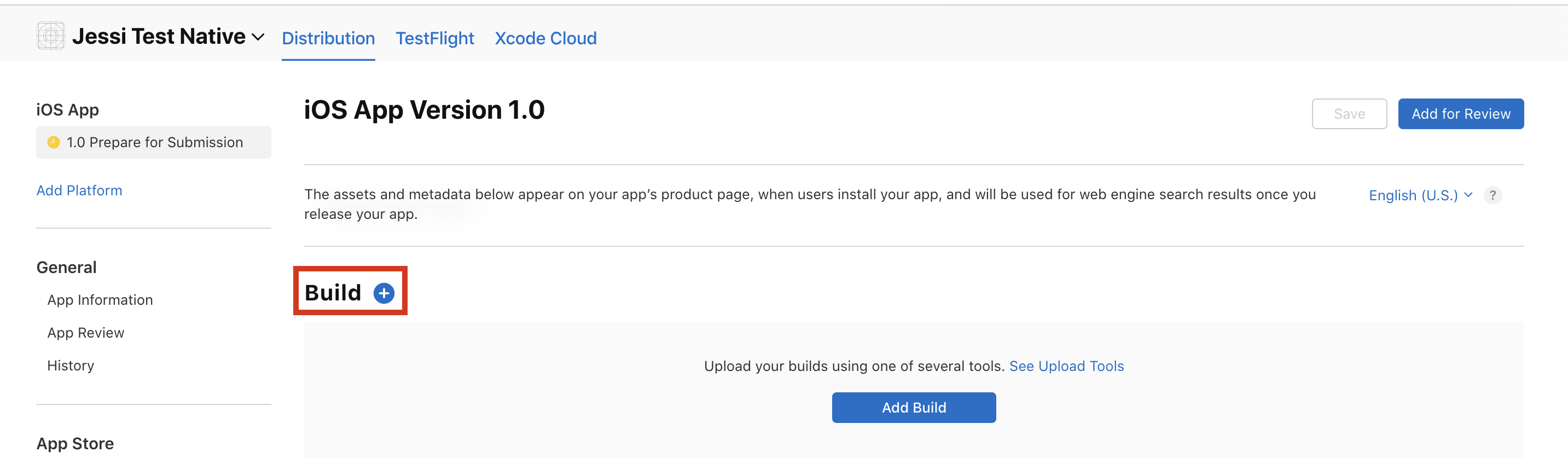Click the Jessi Test Native app name
The width and height of the screenshot is (1568, 464).
point(158,37)
